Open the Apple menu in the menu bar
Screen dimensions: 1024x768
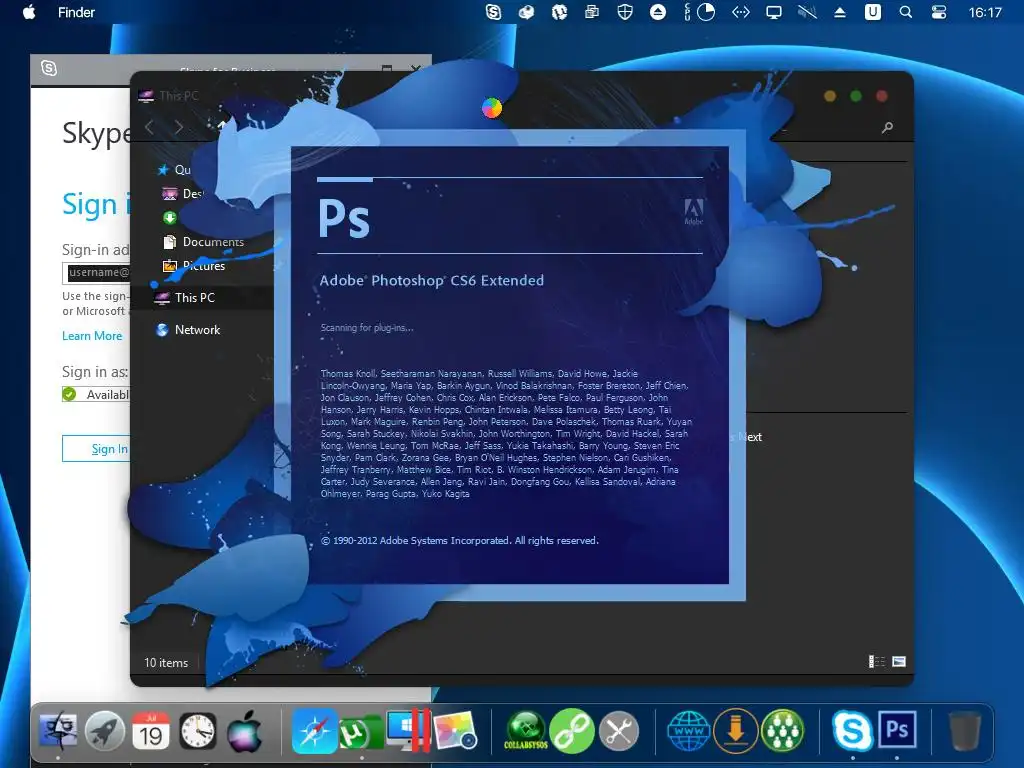tap(29, 12)
